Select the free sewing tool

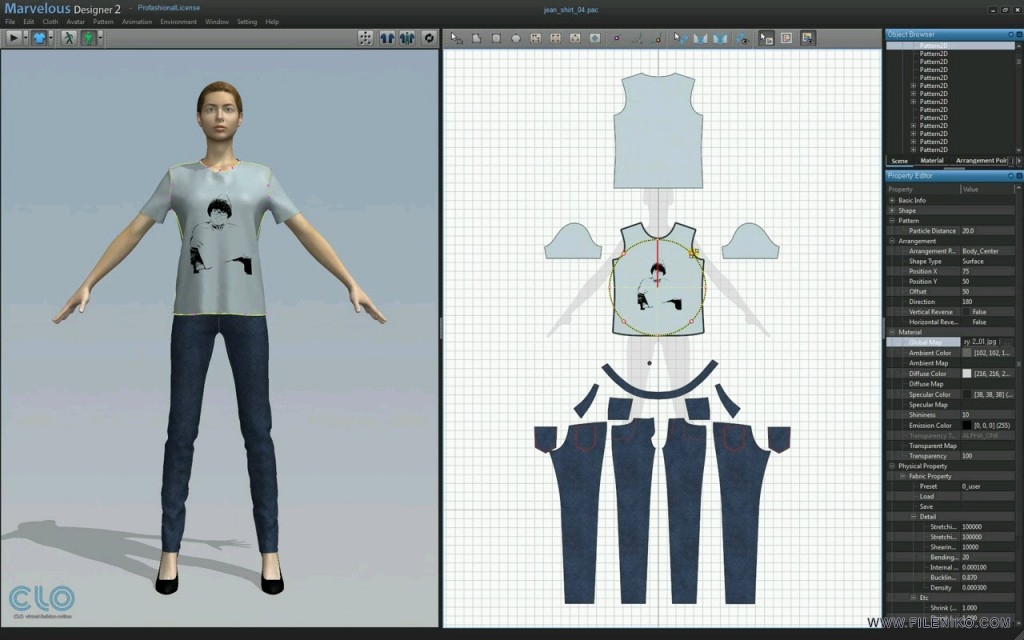coord(720,39)
